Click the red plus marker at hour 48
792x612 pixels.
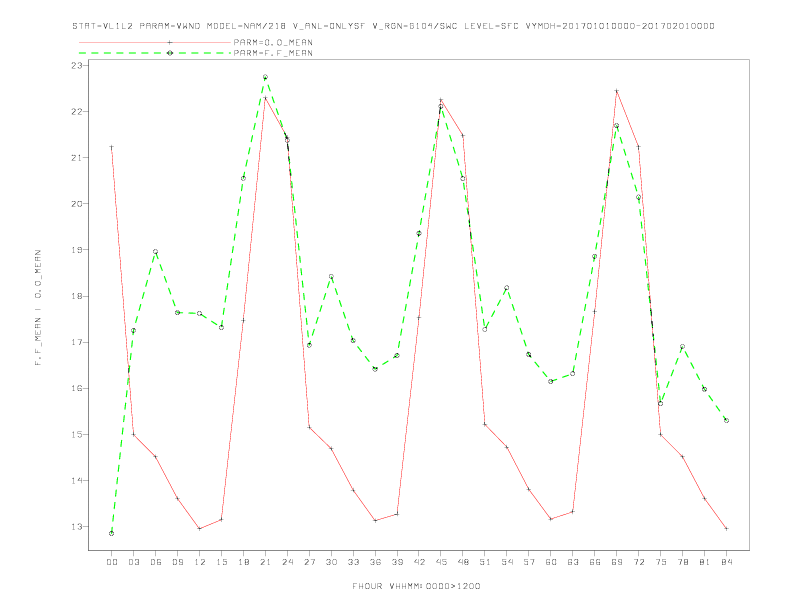coord(463,135)
